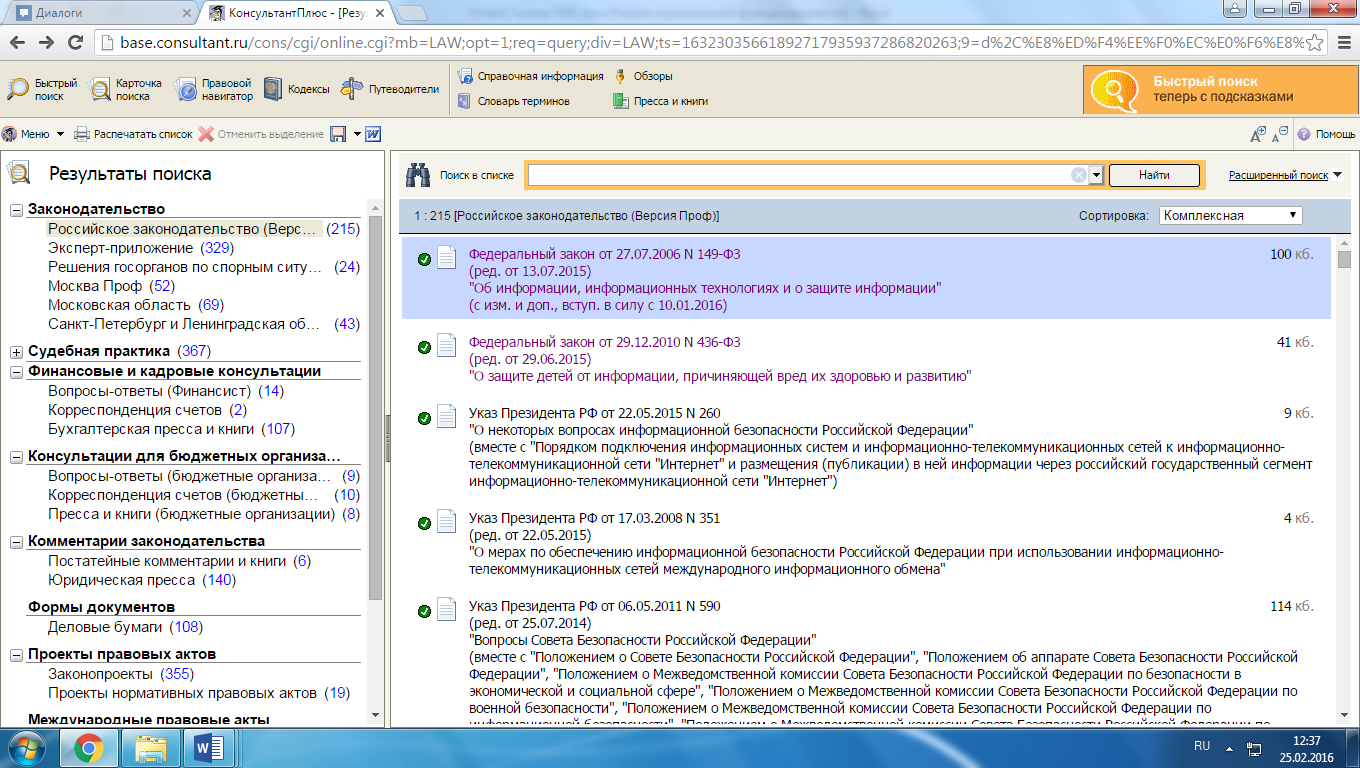Viewport: 1360px width, 768px height.
Task: Click document icon of Указ Президента N 260
Action: (x=446, y=417)
